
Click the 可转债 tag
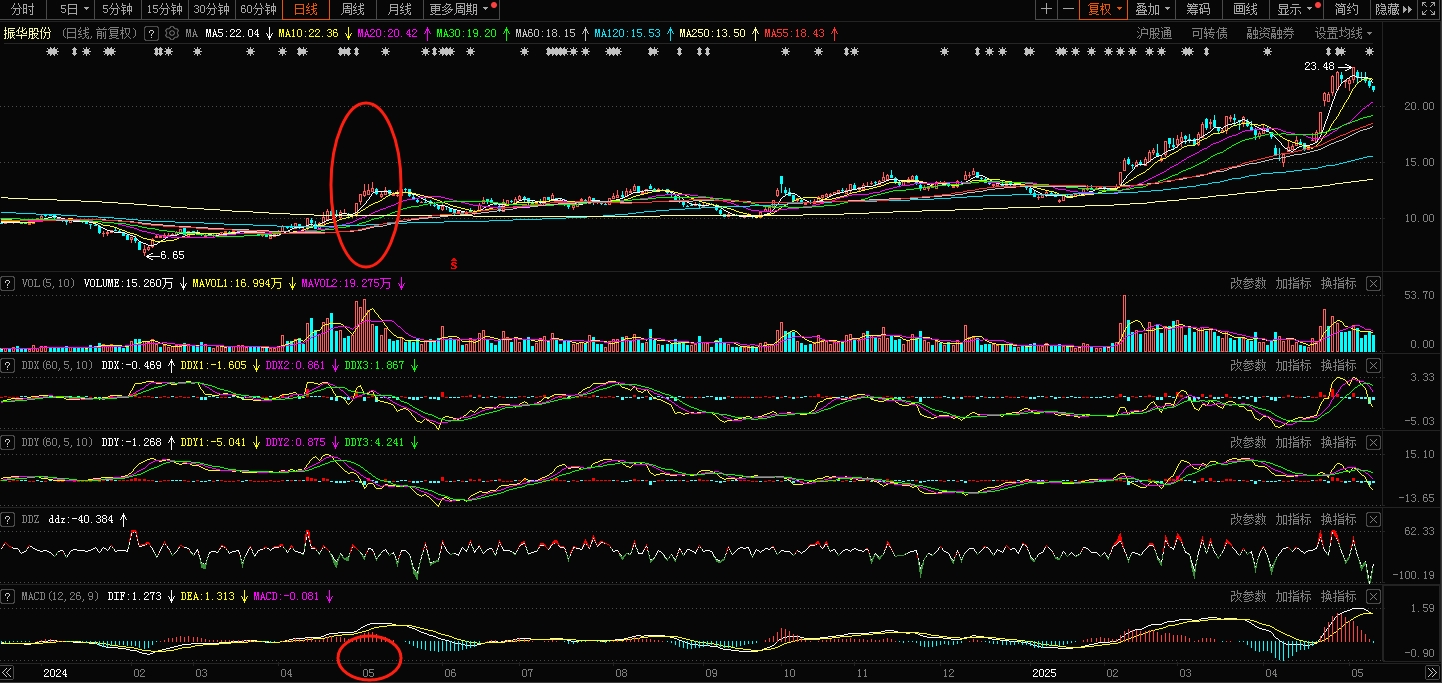[1209, 33]
